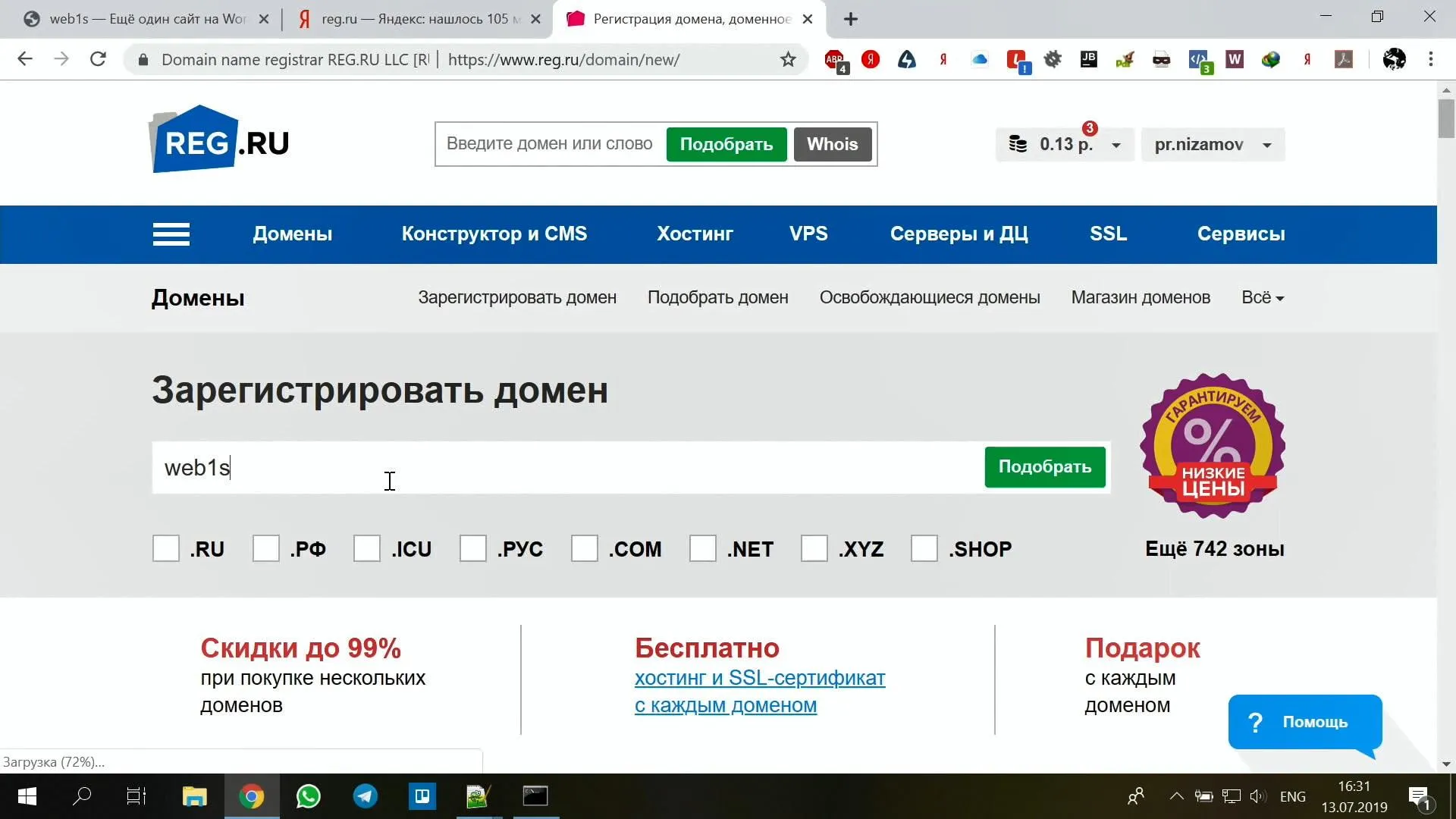This screenshot has width=1456, height=819.
Task: Reload the current page
Action: (98, 59)
